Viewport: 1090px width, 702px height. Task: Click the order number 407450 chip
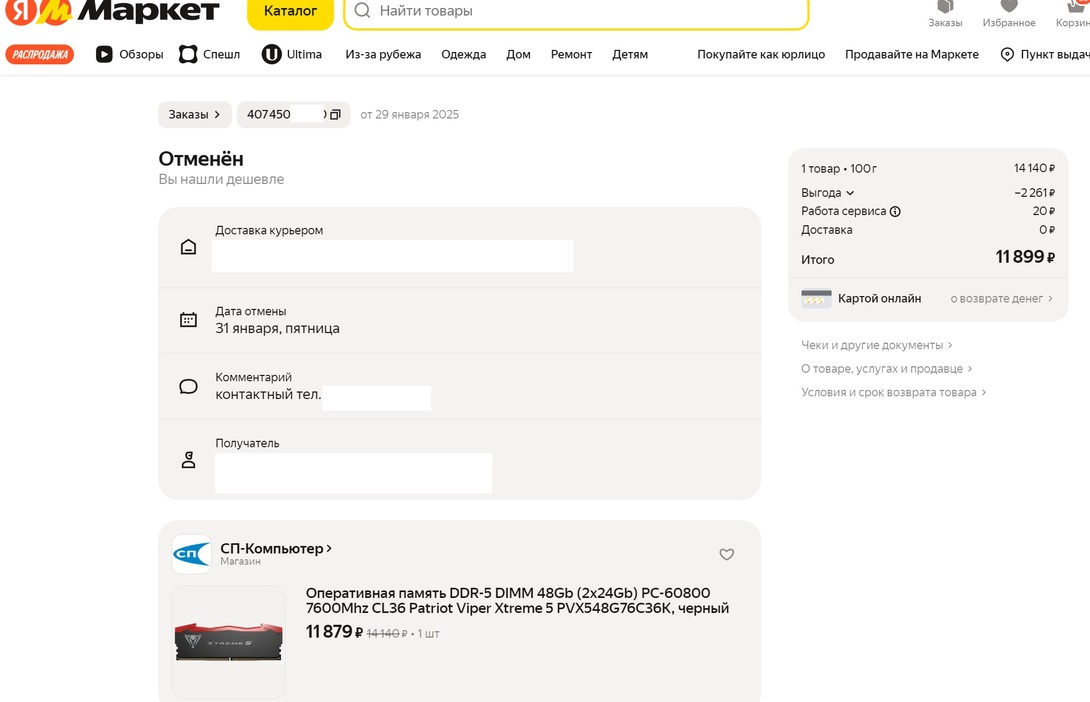293,115
